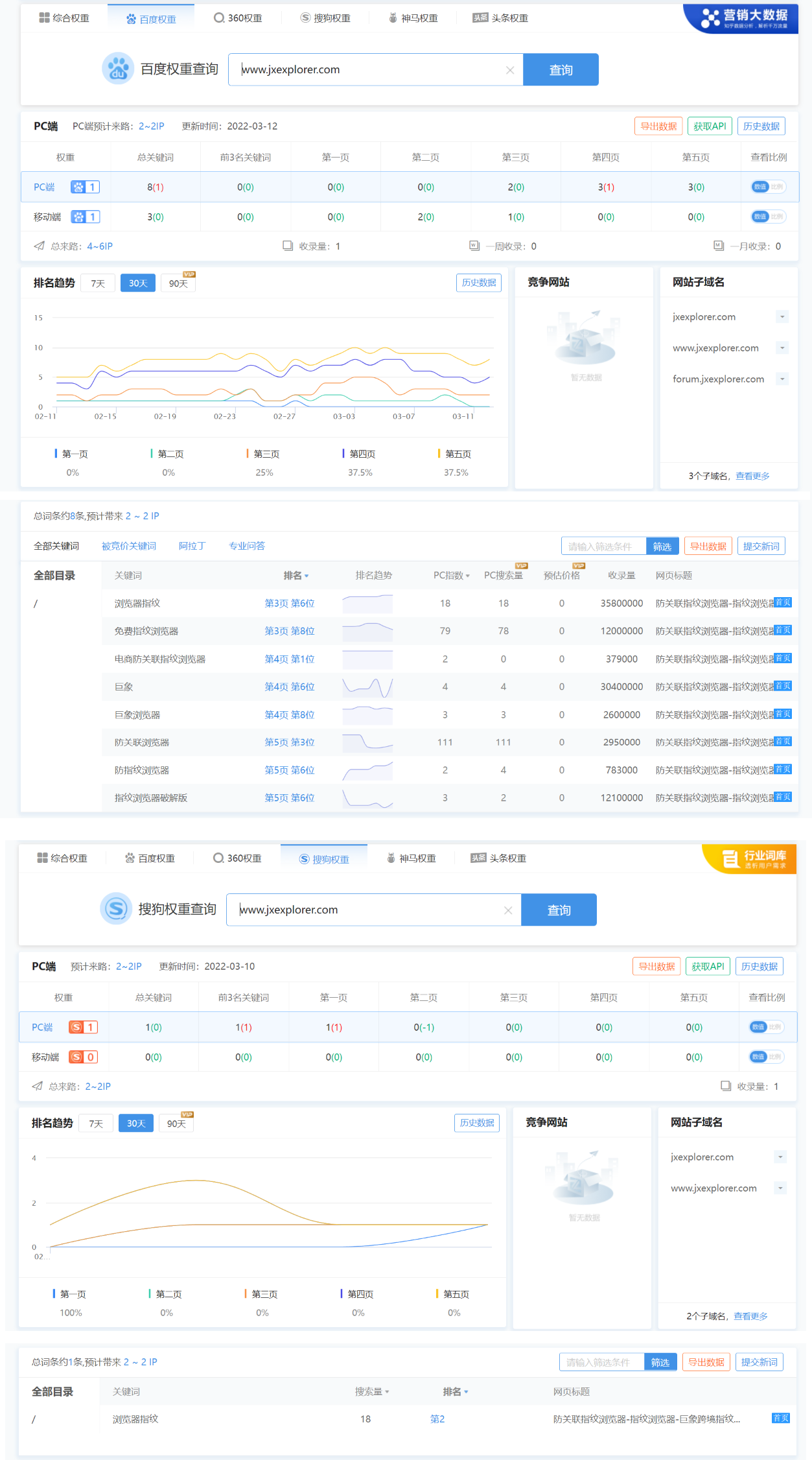Viewport: 812px width, 1460px height.
Task: Click 筛选 in the Baidu keyword section
Action: point(662,547)
